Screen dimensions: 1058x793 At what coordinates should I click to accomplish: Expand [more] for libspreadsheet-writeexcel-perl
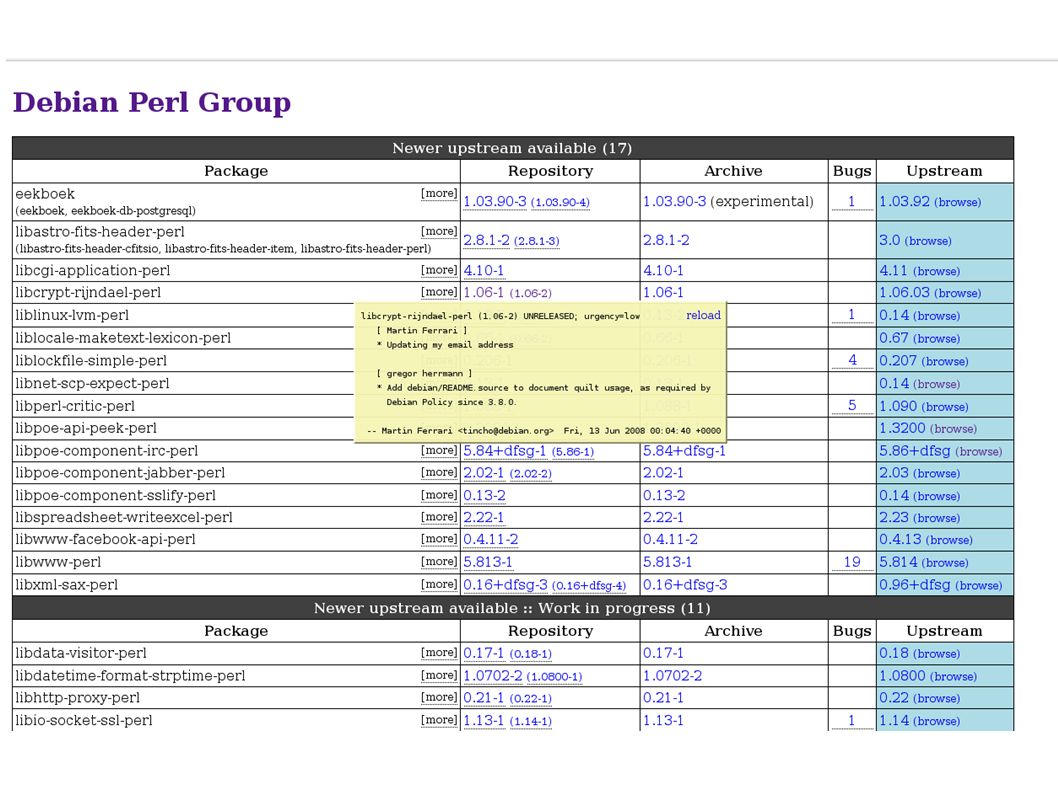[439, 517]
